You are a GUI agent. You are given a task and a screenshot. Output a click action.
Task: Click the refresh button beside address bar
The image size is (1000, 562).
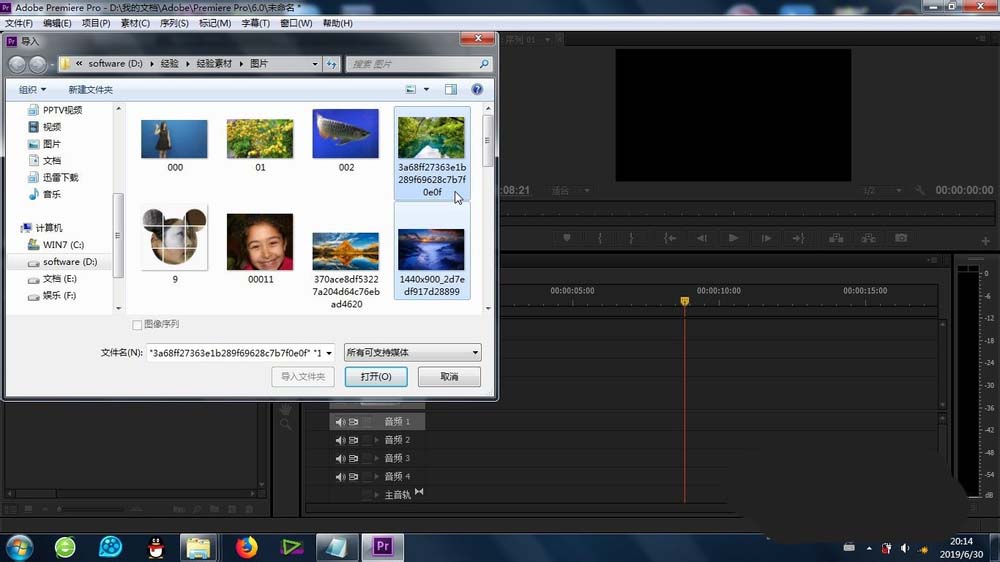pos(332,64)
